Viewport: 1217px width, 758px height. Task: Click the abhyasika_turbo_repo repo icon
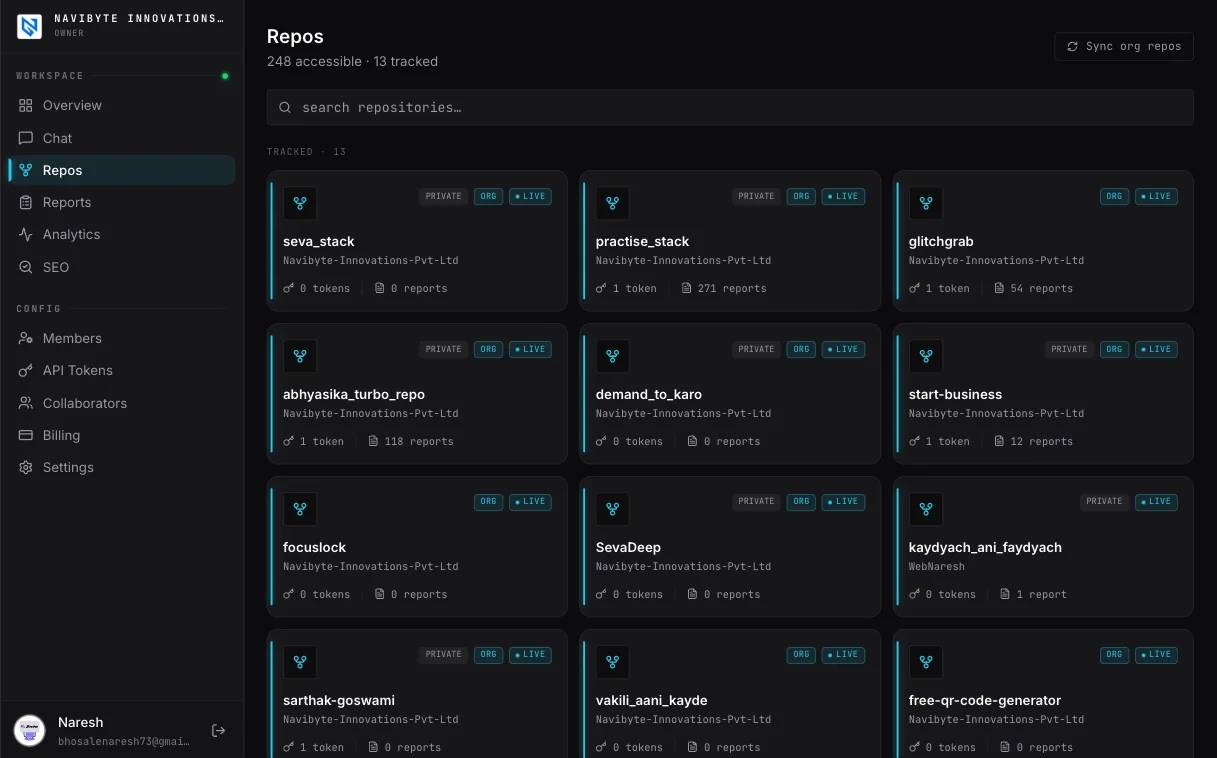click(x=300, y=356)
